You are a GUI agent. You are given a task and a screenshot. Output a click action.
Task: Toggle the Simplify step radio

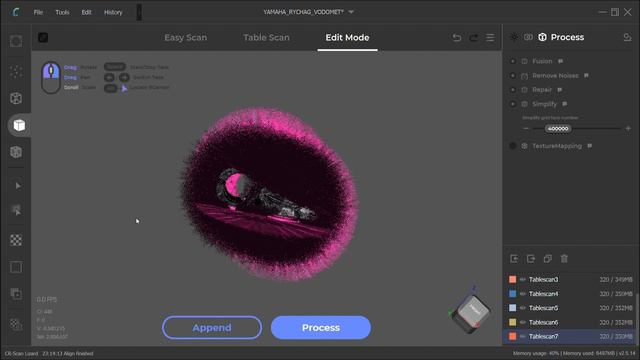513,104
